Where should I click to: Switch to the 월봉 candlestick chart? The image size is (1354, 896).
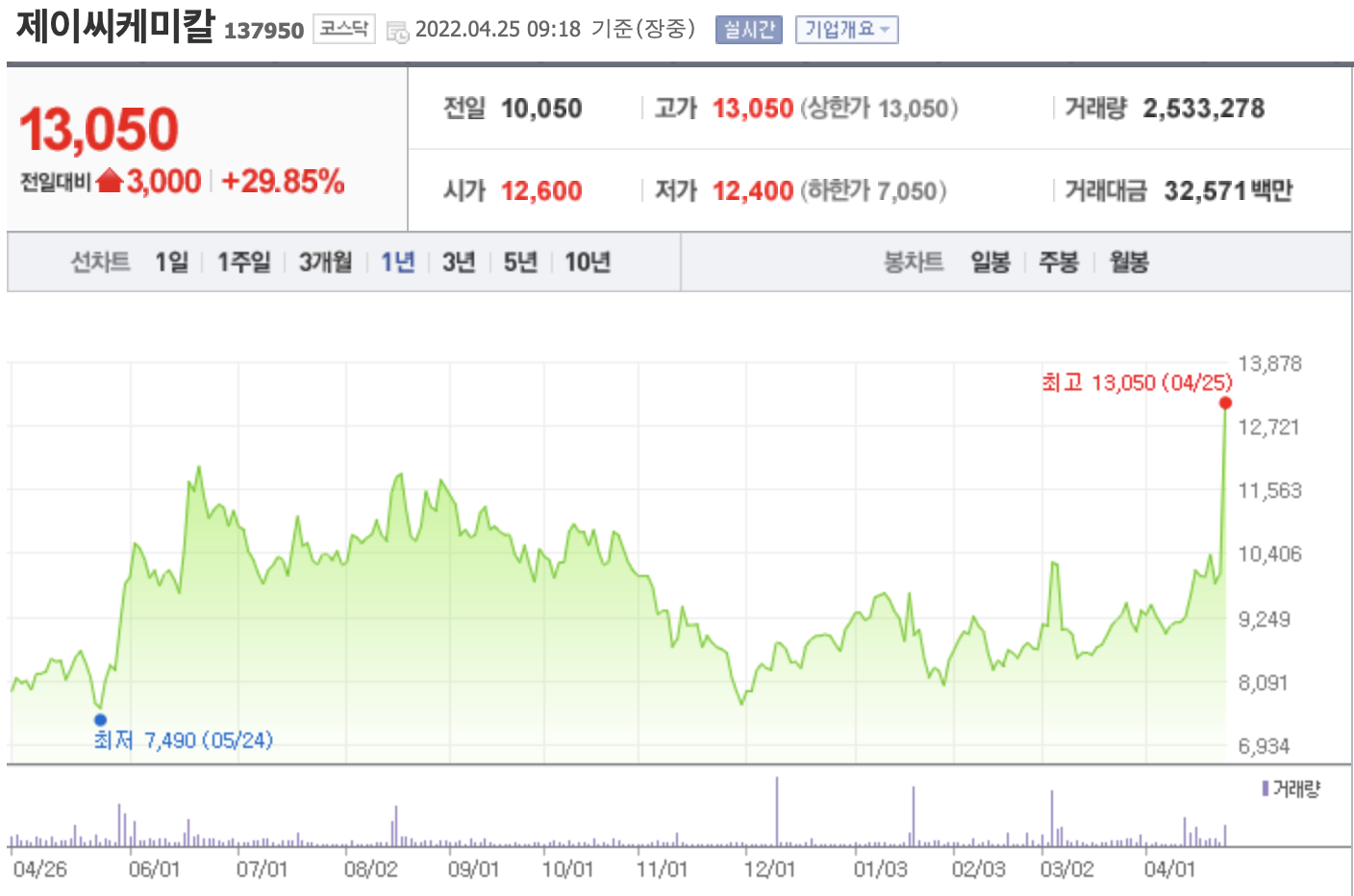1129,261
